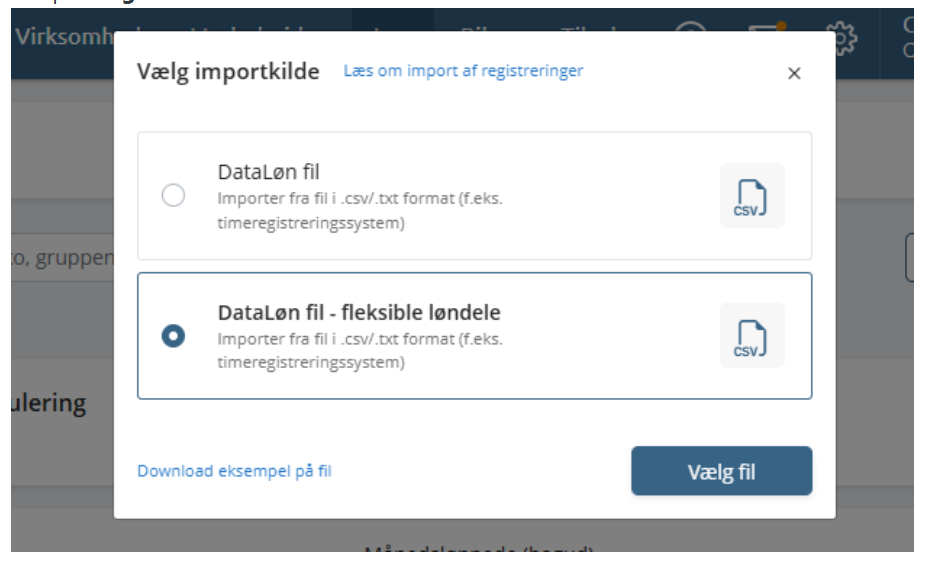Image resolution: width=934 pixels, height=562 pixels.
Task: Click the CSV icon in the DataLøn fil option
Action: [x=752, y=196]
